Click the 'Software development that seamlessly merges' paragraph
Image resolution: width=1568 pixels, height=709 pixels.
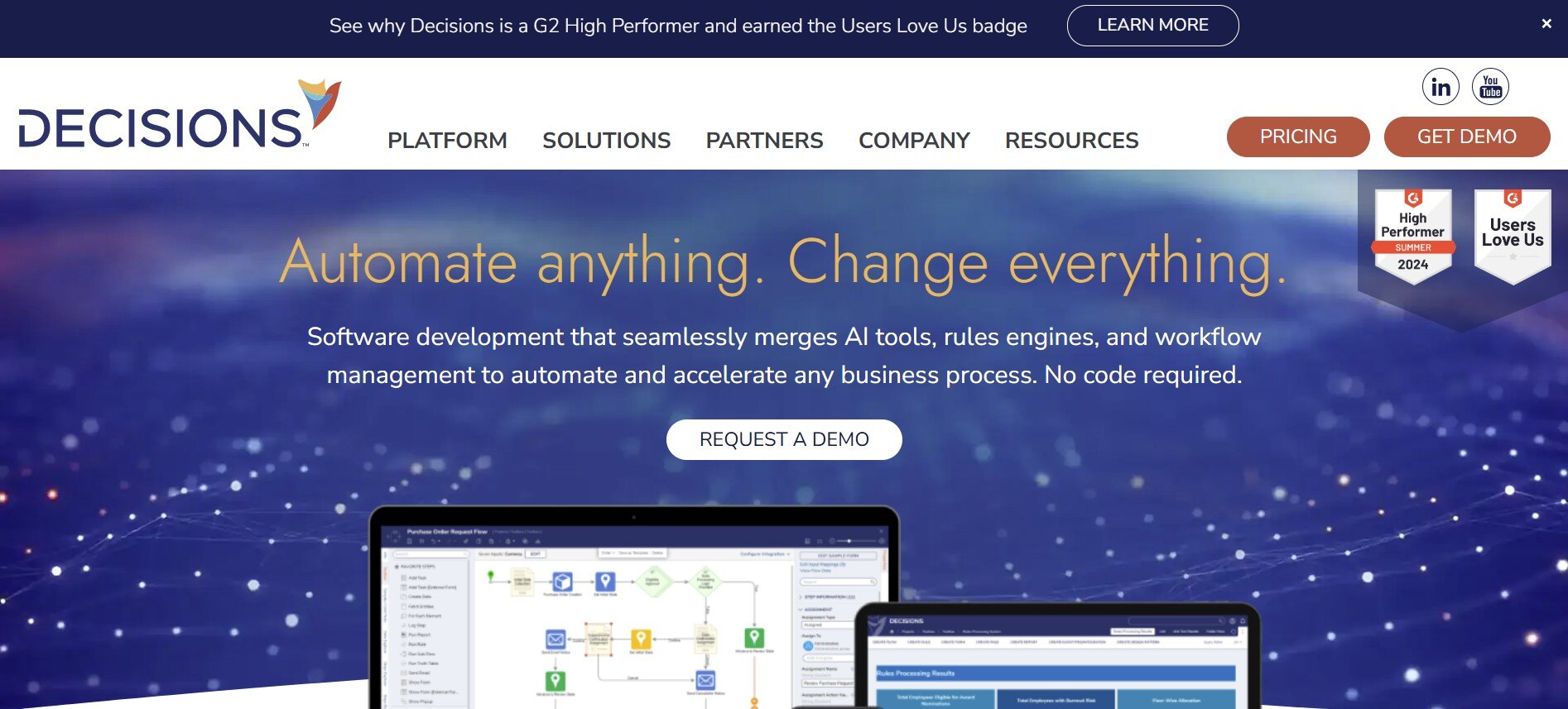[784, 356]
